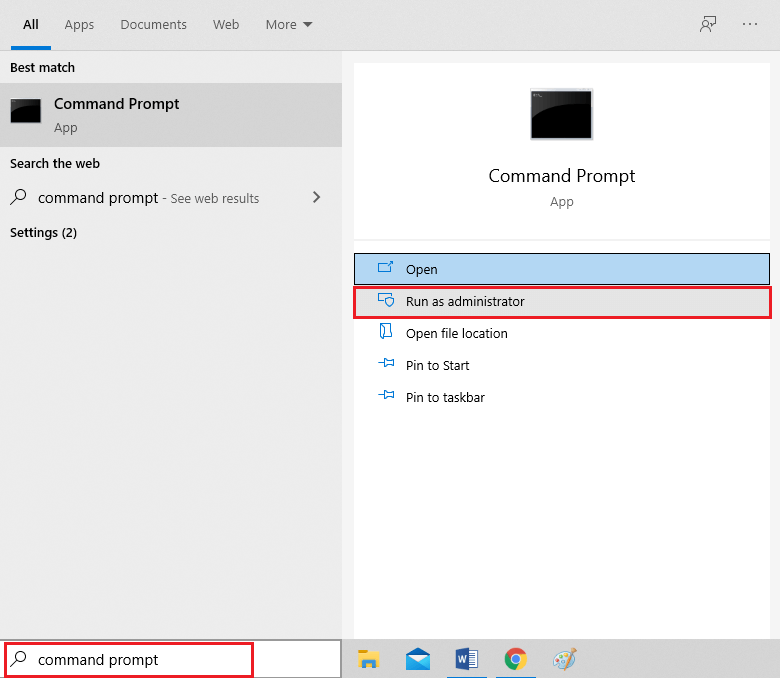This screenshot has height=678, width=780.
Task: Pin Command Prompt to Start
Action: [437, 365]
